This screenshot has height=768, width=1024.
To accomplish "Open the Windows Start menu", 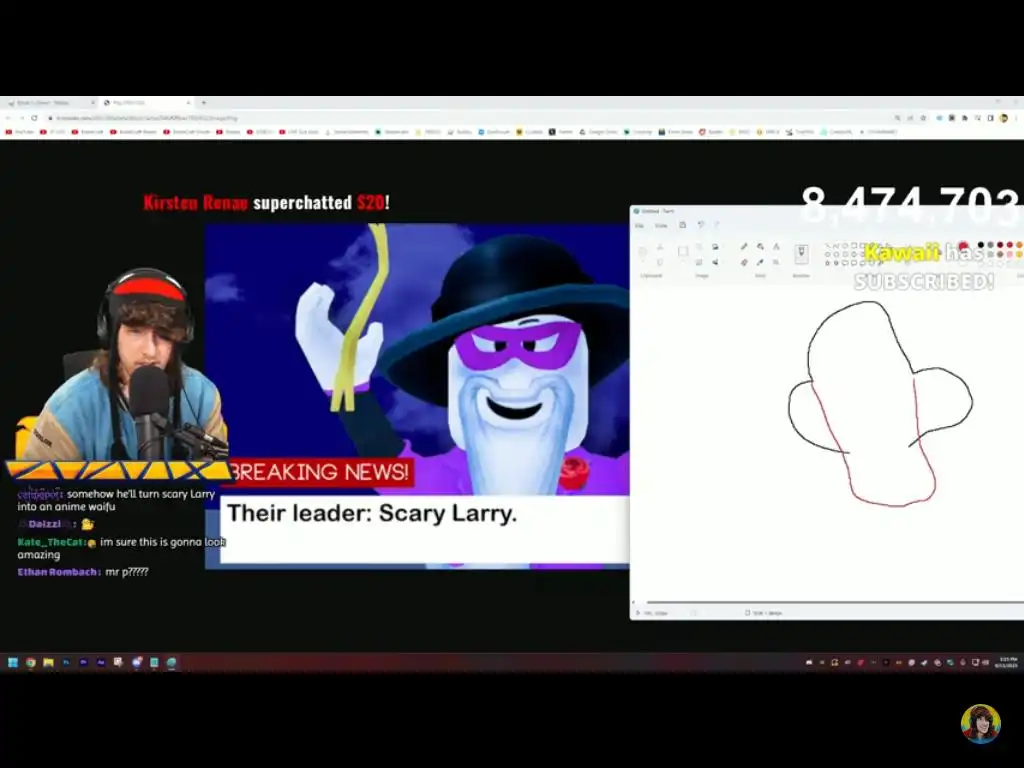I will (x=12, y=662).
